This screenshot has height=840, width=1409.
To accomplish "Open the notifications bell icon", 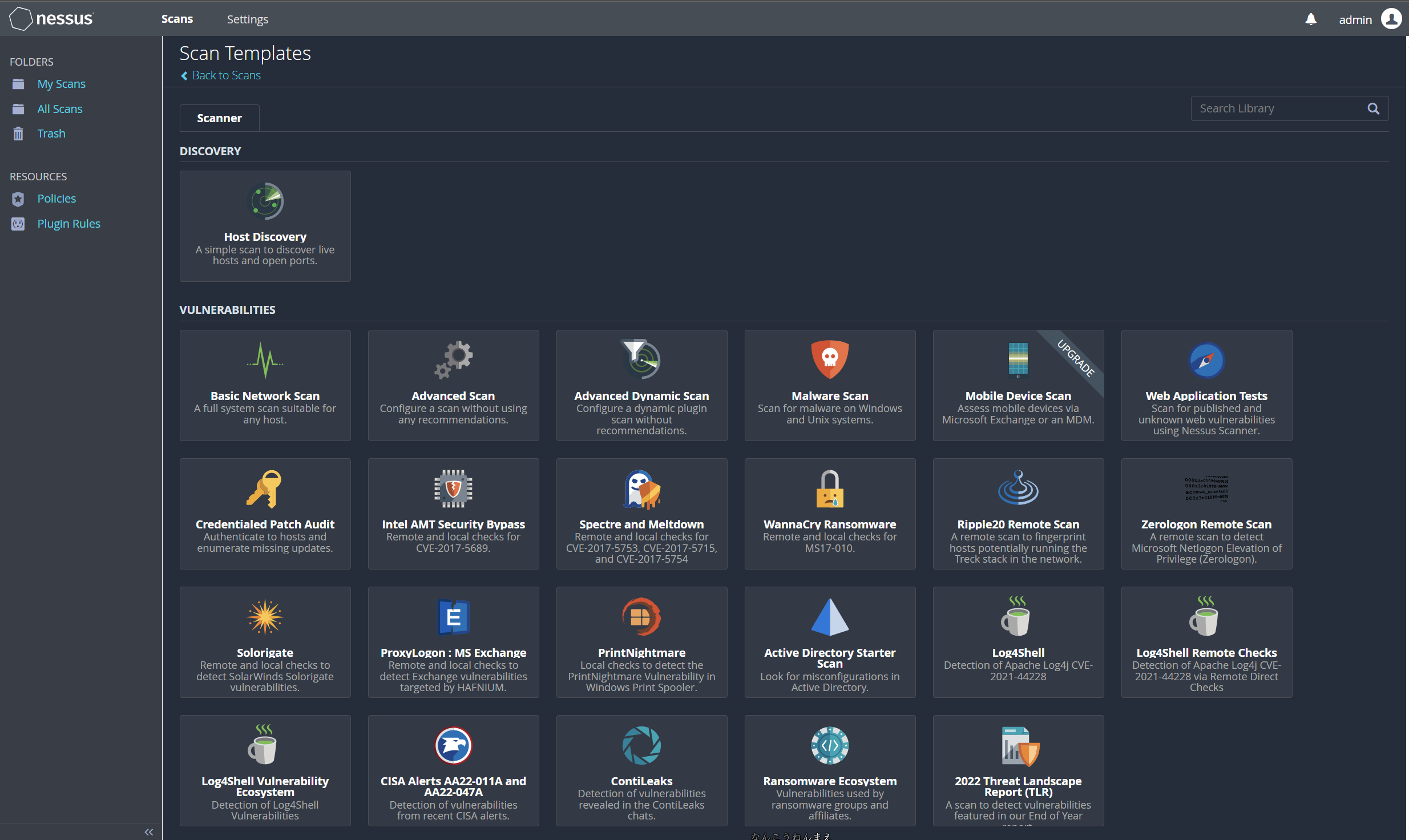I will click(1311, 19).
